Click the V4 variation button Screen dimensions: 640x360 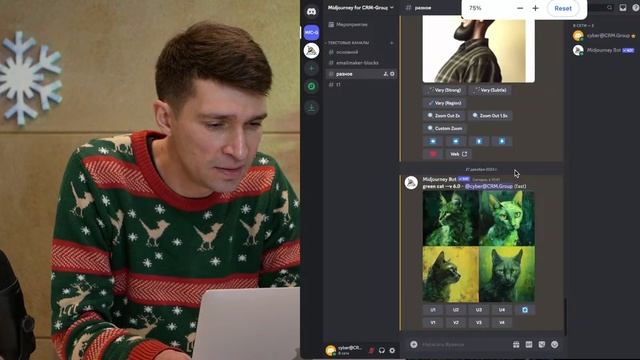coord(502,322)
